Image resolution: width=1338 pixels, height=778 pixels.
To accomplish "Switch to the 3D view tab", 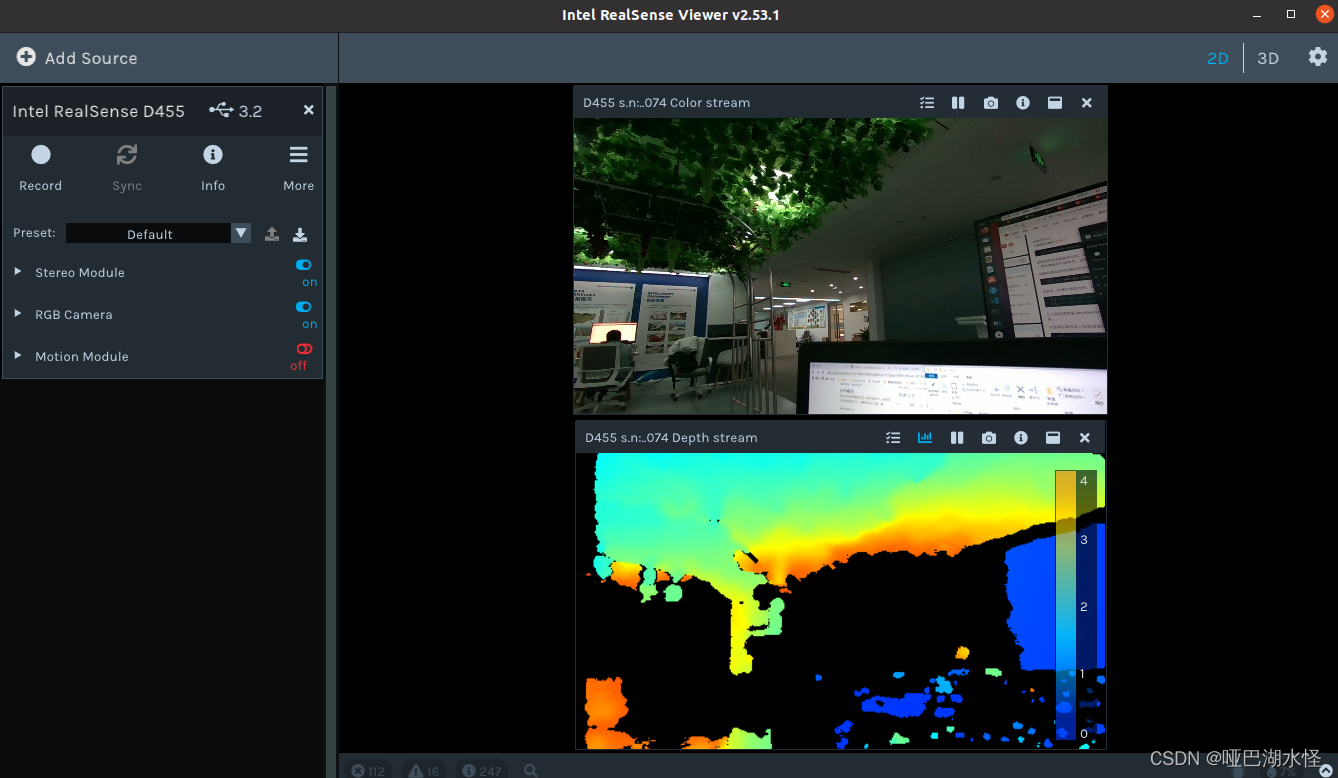I will (x=1267, y=58).
